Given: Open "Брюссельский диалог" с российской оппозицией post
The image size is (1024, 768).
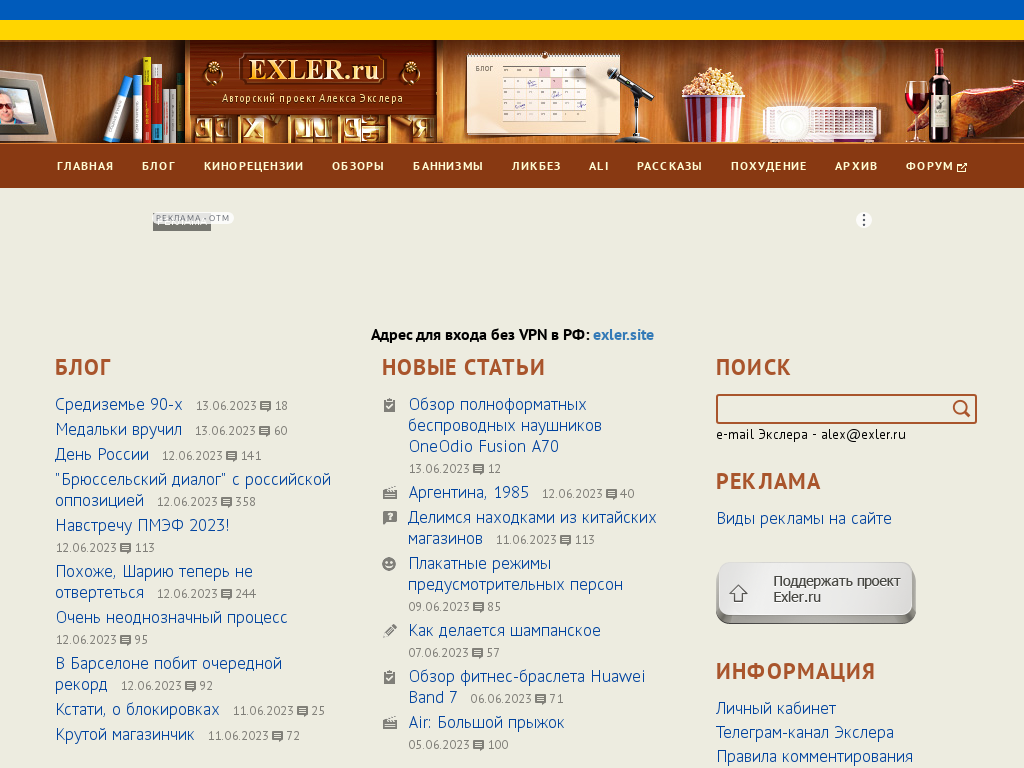Looking at the screenshot, I should click(x=193, y=490).
